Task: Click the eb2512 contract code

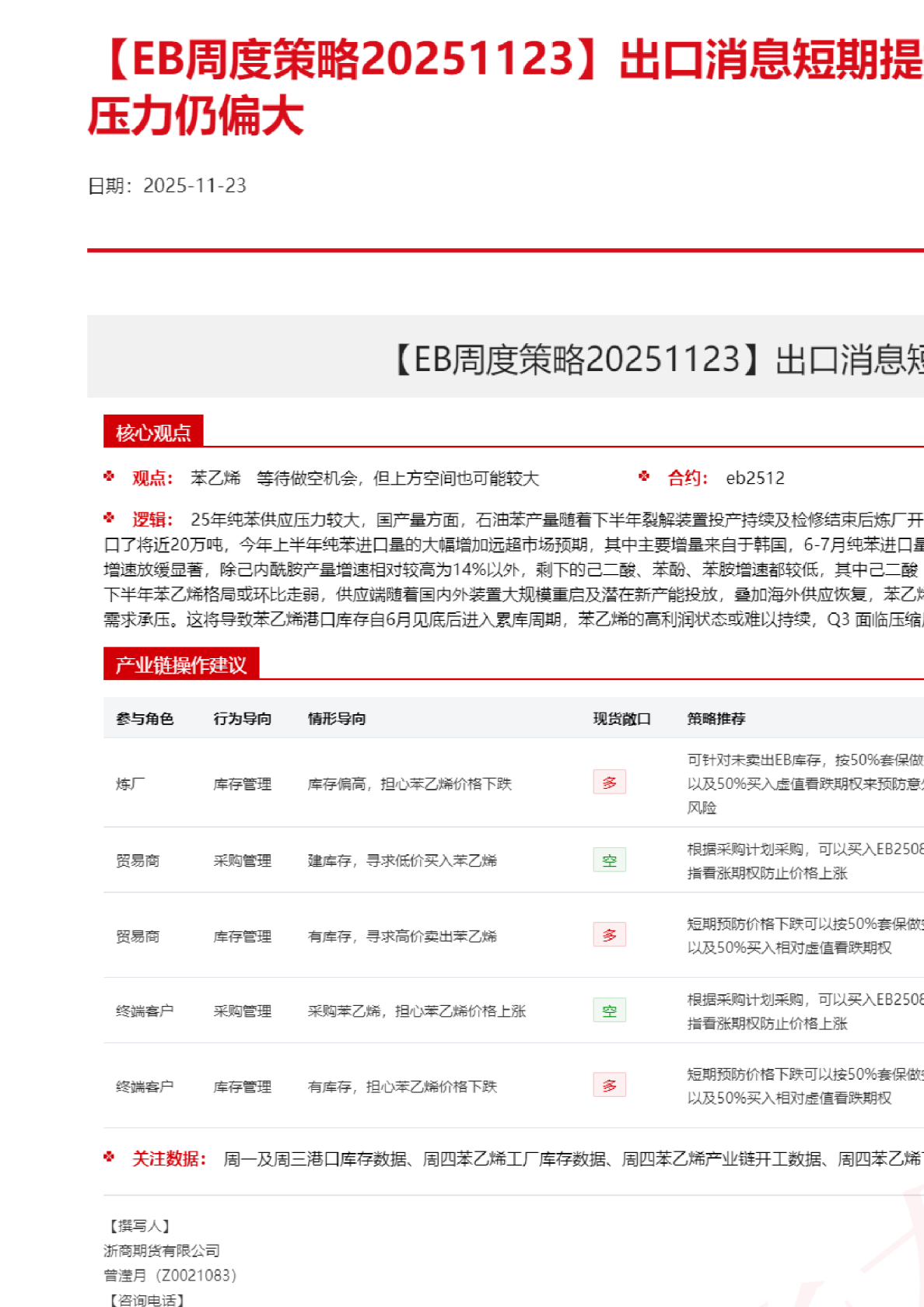Action: coord(754,478)
